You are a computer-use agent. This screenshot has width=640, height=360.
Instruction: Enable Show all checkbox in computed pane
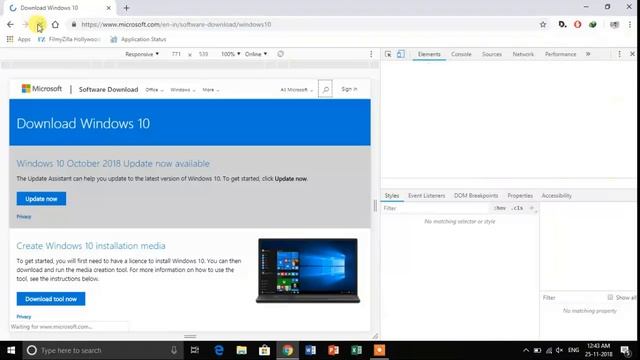610,298
